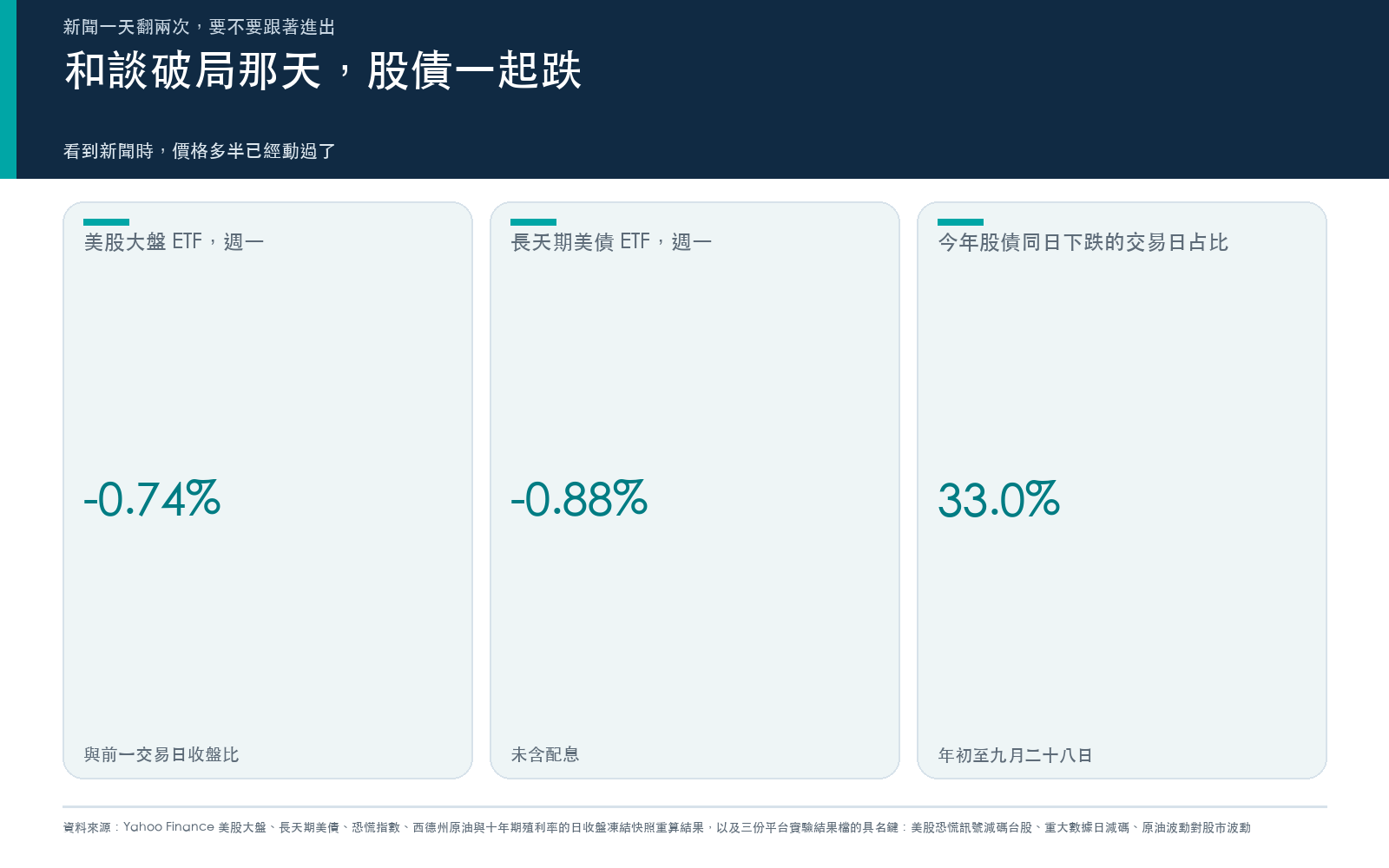Click the card label 長天期美債 ETF，週一
The height and width of the screenshot is (868, 1389).
611,242
